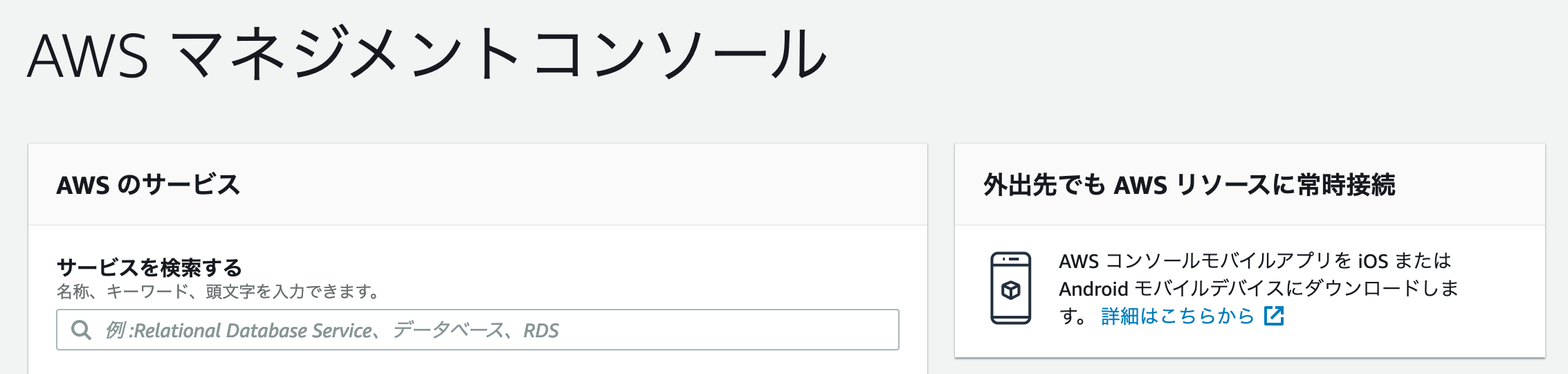Image resolution: width=1568 pixels, height=374 pixels.
Task: Click the word Android in the mobile description
Action: coord(1093,289)
